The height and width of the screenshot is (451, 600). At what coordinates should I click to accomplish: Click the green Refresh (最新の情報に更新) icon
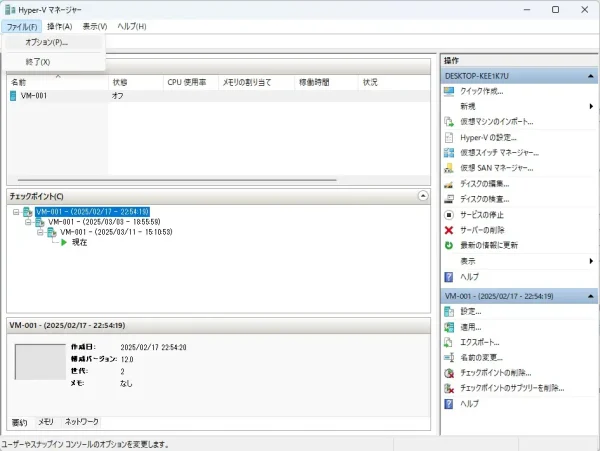449,246
